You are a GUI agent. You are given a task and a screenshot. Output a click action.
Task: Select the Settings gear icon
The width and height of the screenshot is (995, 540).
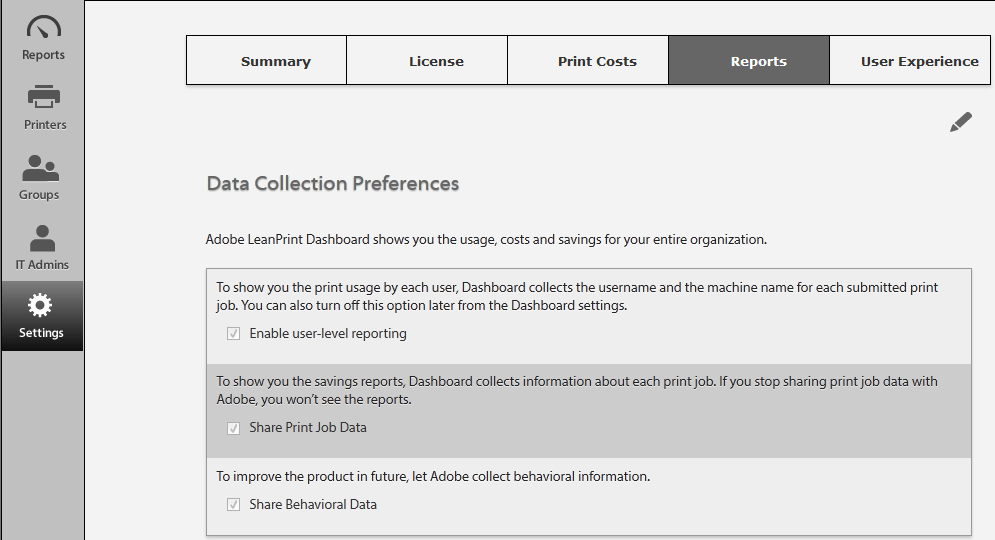click(x=41, y=305)
